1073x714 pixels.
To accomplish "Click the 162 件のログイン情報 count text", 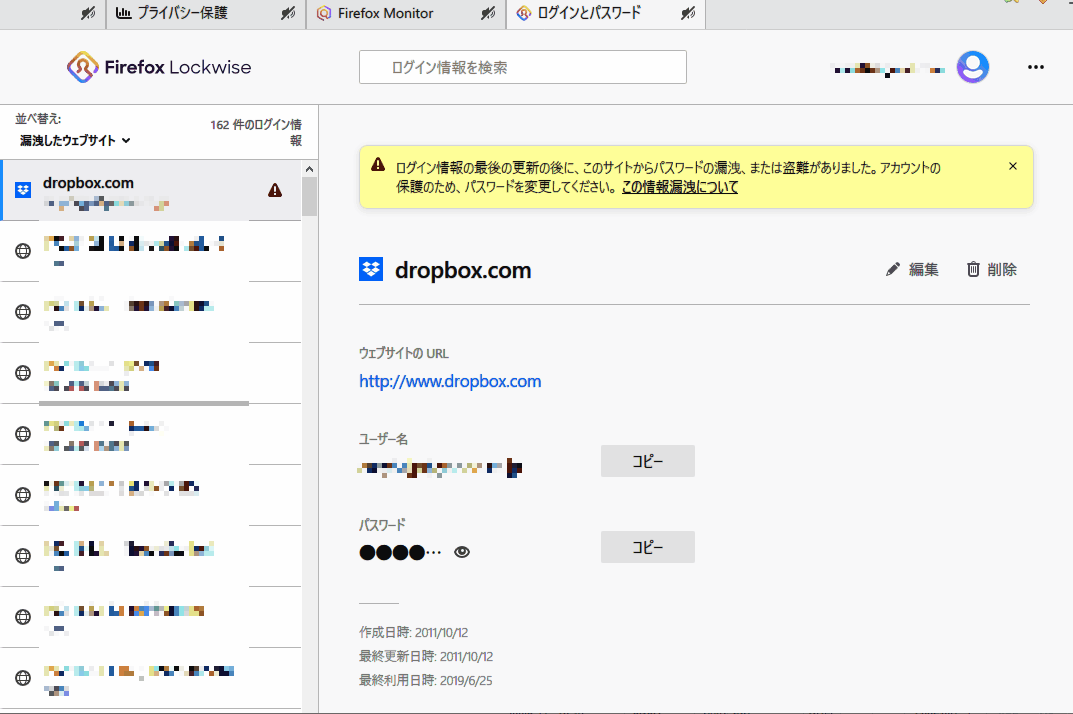I will [256, 132].
